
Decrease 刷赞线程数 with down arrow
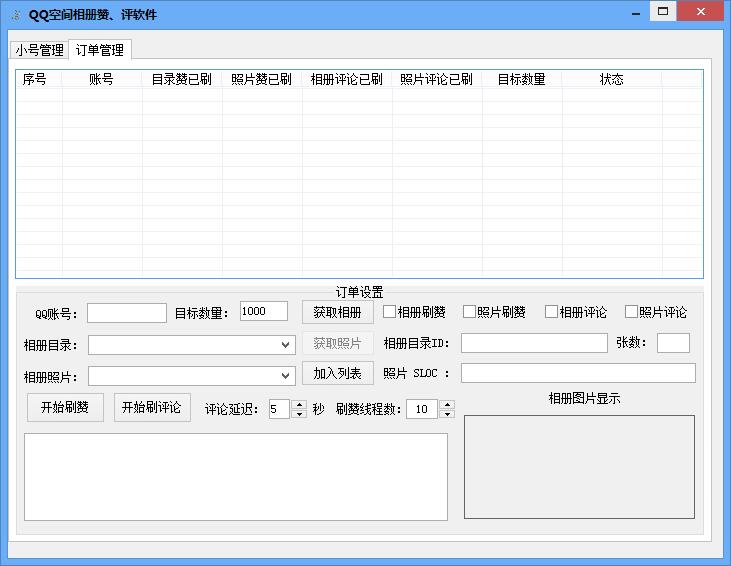point(447,414)
